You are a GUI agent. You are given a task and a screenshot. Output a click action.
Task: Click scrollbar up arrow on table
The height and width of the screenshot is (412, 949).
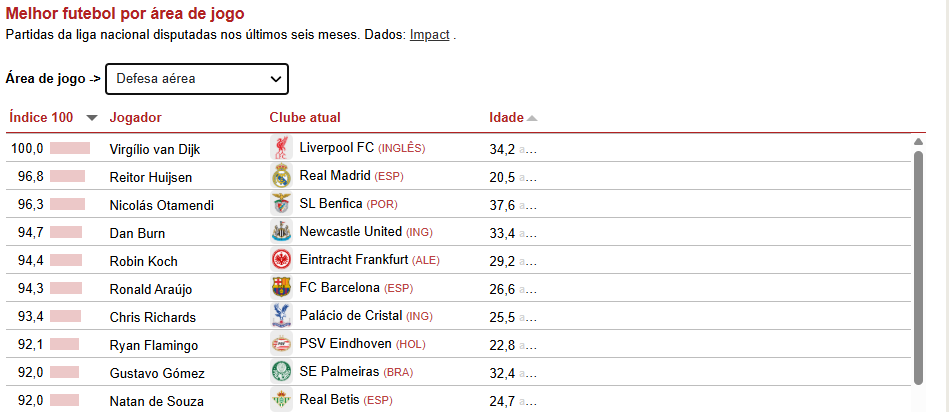tap(918, 142)
